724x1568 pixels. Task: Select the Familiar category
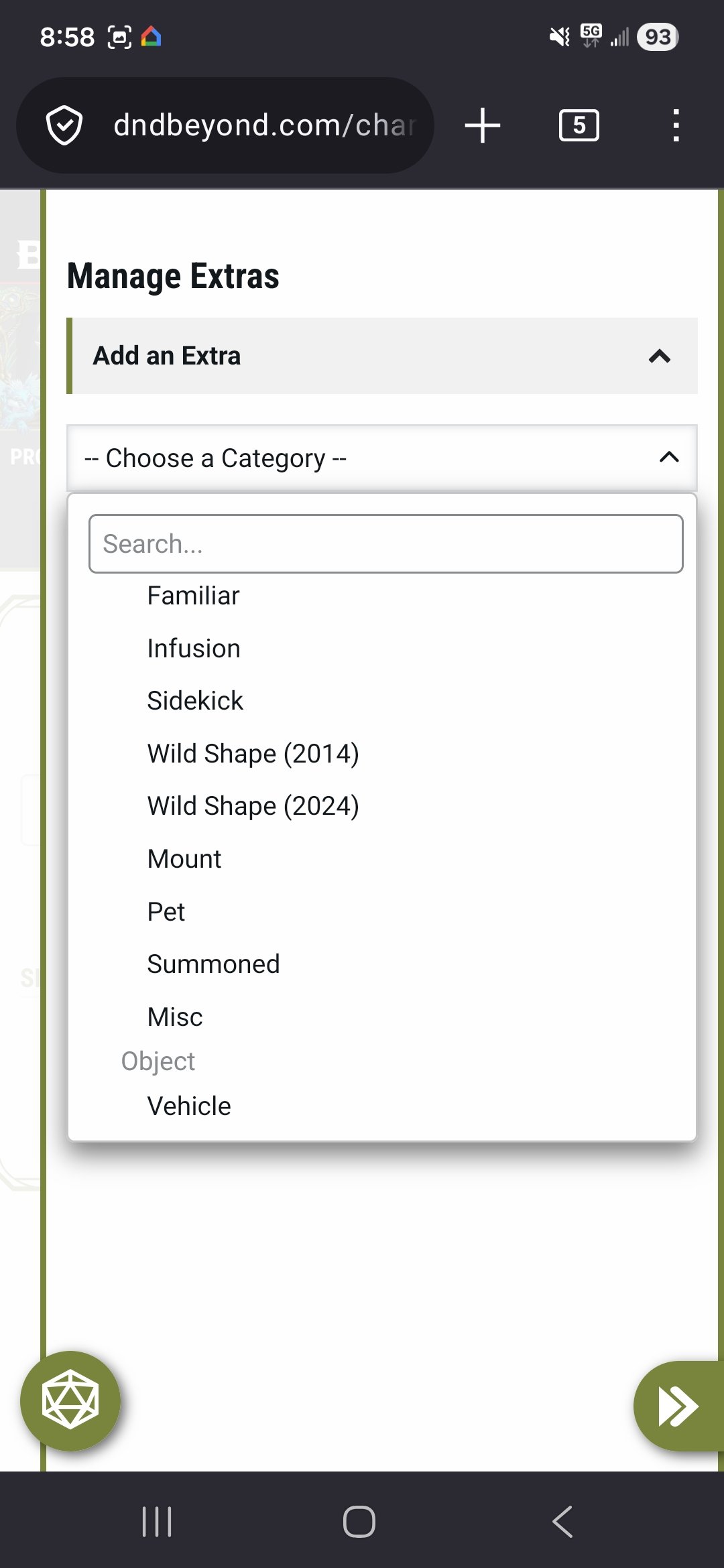point(193,595)
